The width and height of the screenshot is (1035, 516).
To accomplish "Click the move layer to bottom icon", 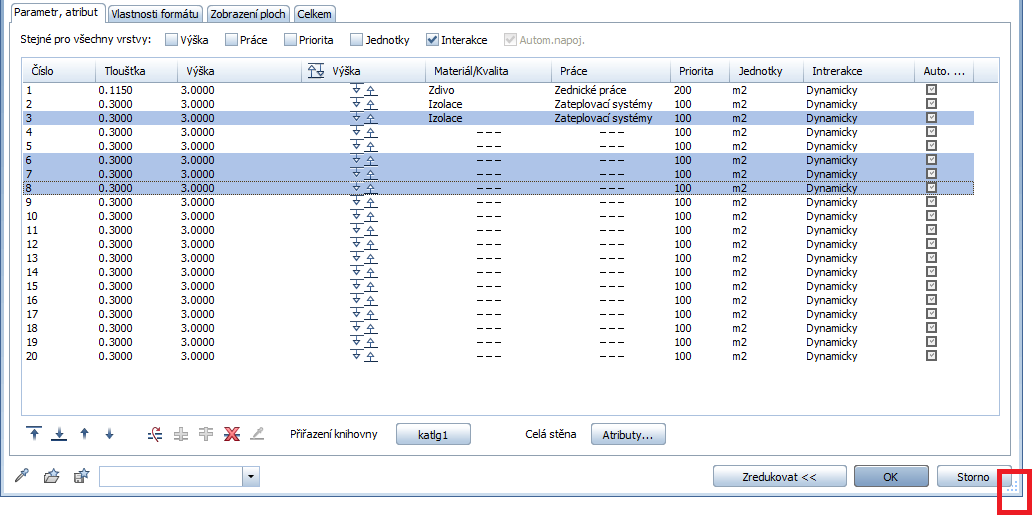I will click(59, 434).
